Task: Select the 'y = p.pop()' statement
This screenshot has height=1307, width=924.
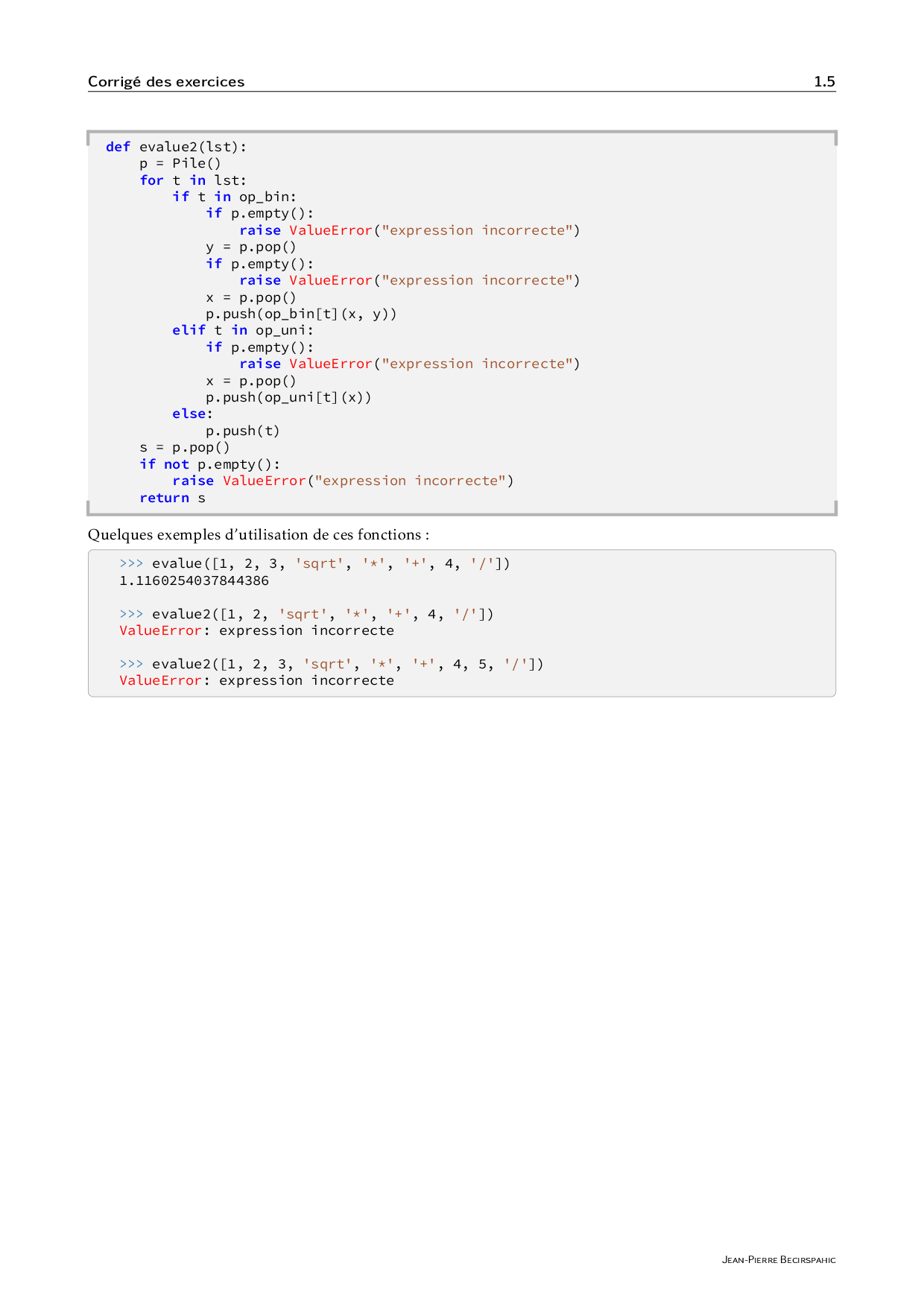Action: coord(251,247)
